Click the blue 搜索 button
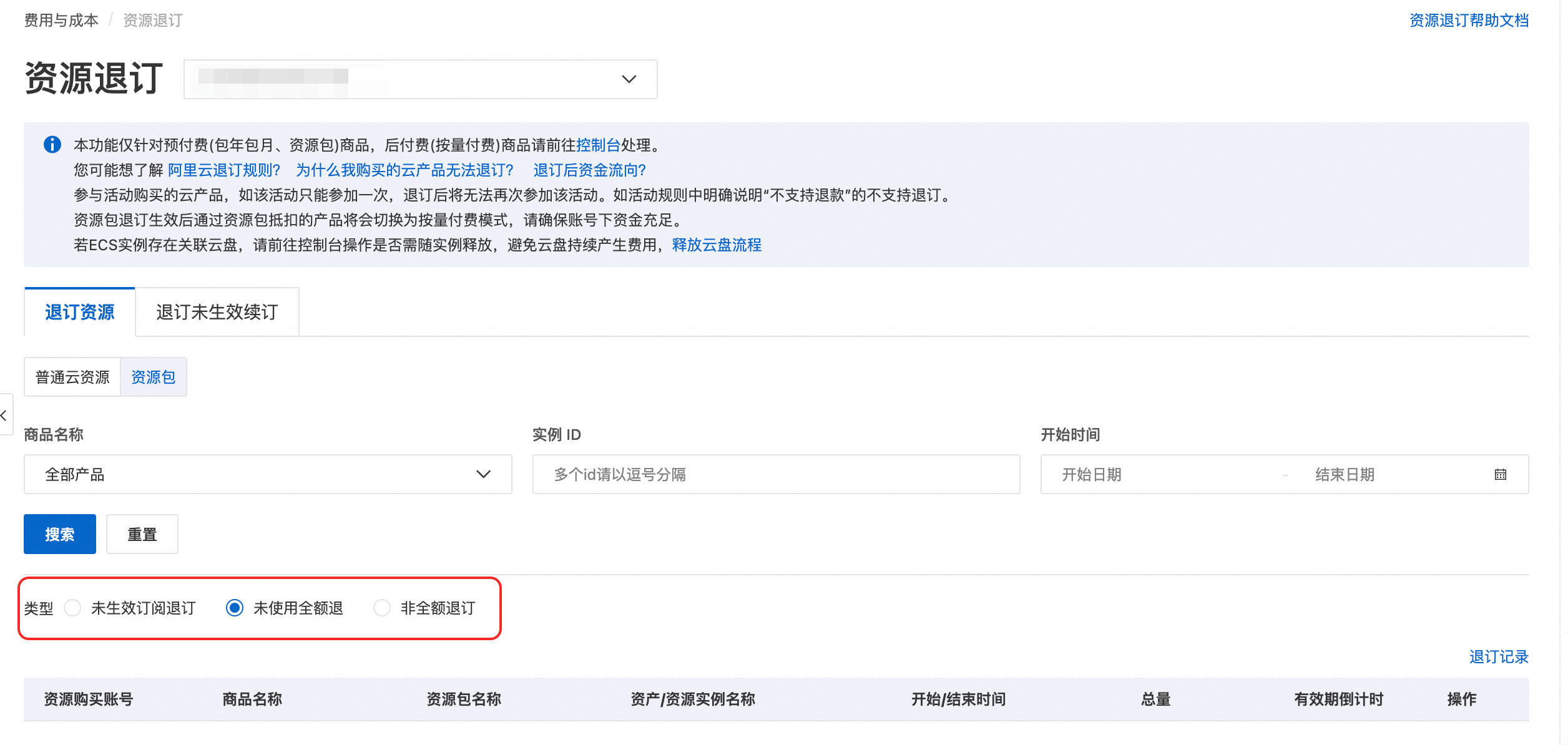This screenshot has height=745, width=1568. (60, 534)
